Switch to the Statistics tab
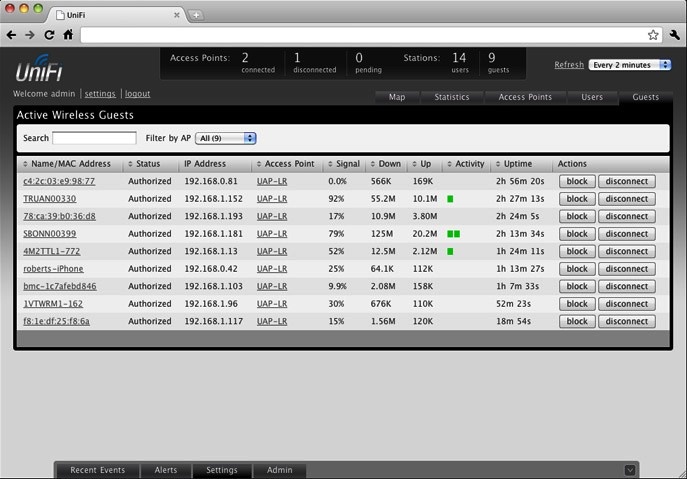The height and width of the screenshot is (479, 687). (x=452, y=97)
